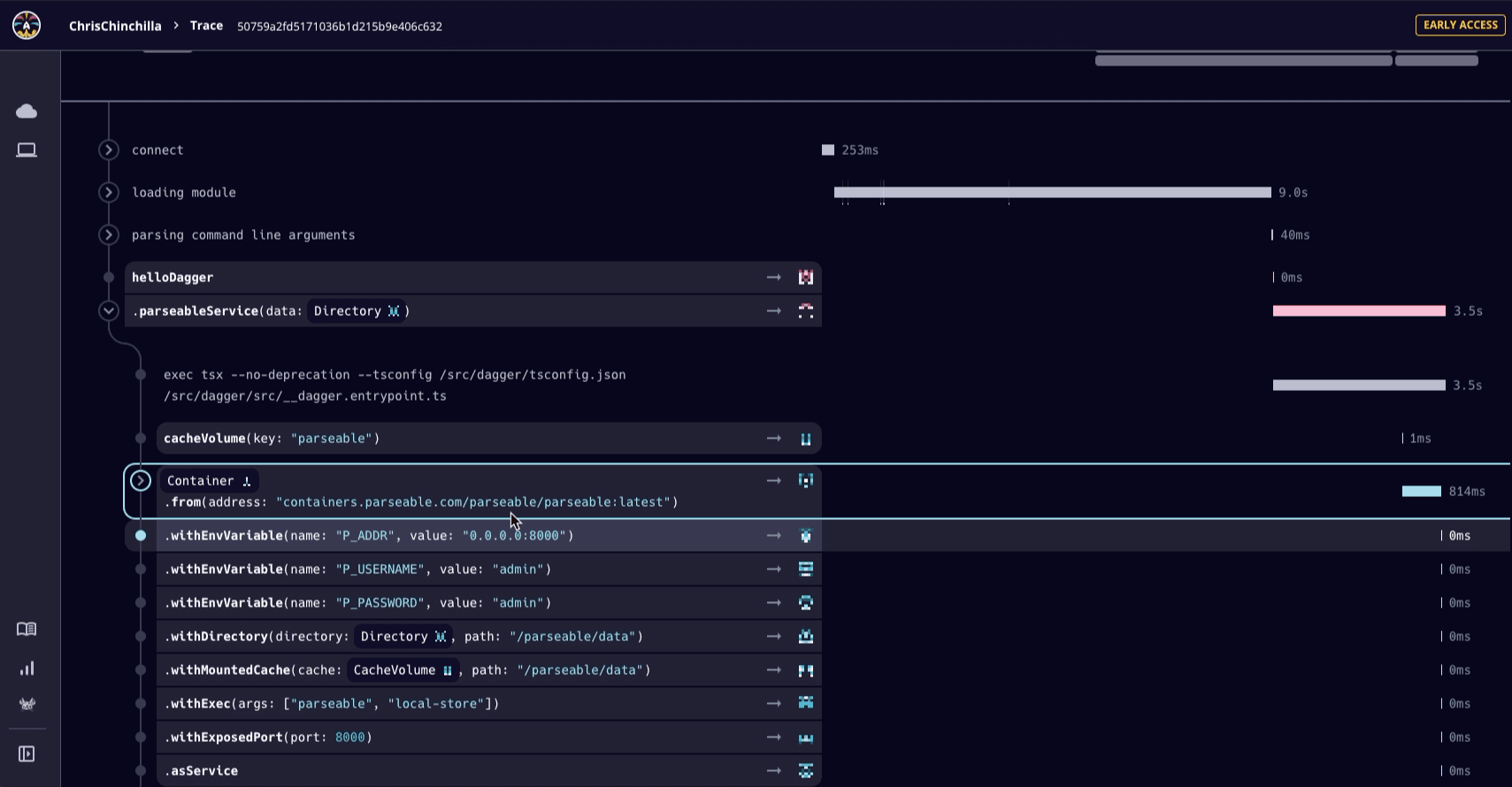The height and width of the screenshot is (787, 1512).
Task: Click the Trace breadcrumb item
Action: [x=206, y=26]
